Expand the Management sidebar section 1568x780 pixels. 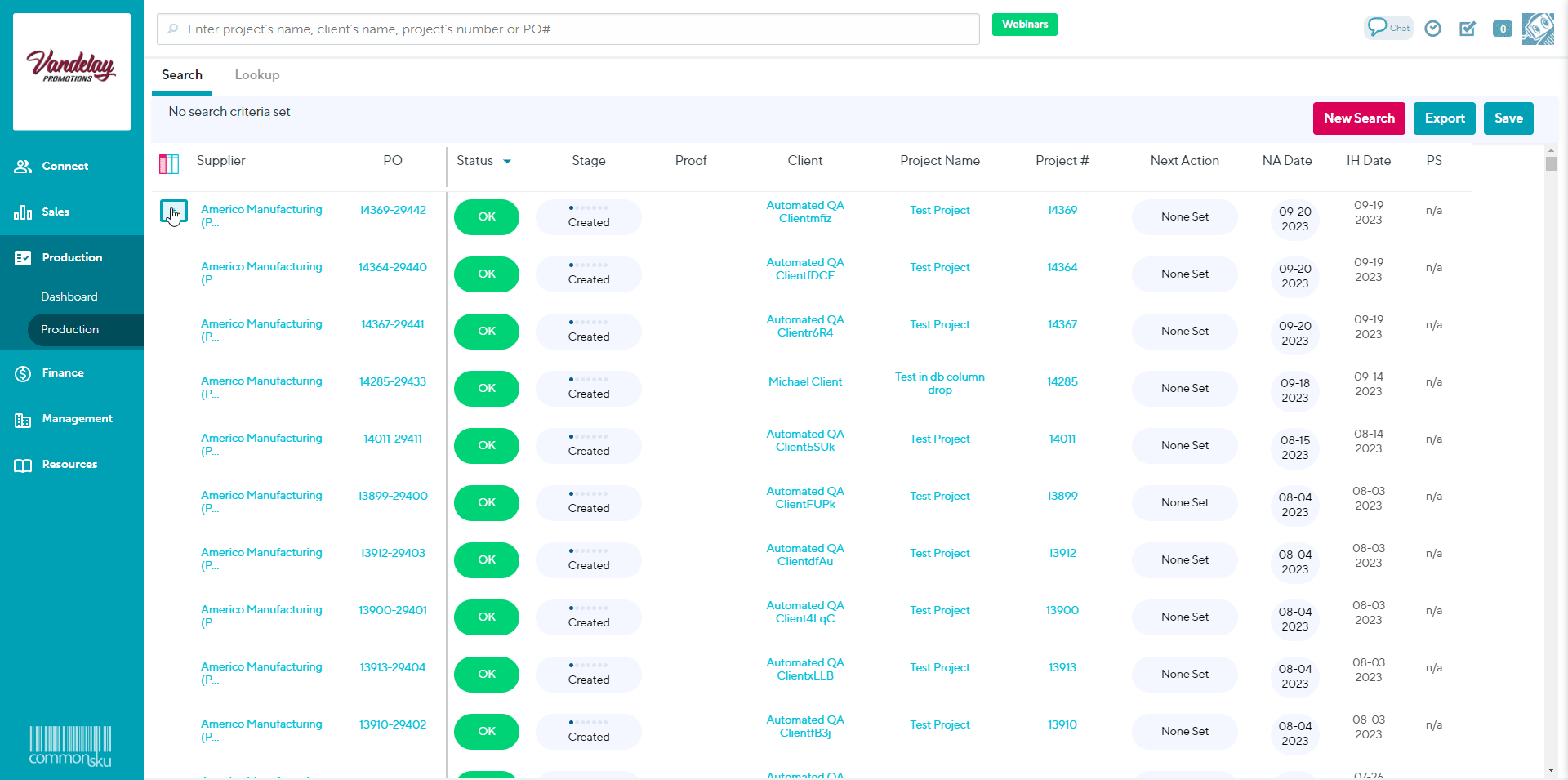pyautogui.click(x=77, y=418)
